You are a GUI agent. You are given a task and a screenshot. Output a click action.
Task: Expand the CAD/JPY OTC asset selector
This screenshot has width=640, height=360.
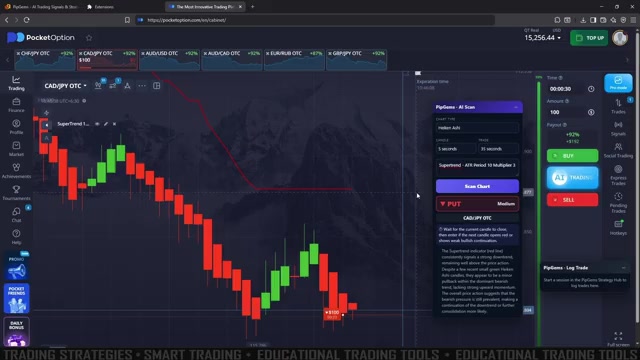pos(65,86)
